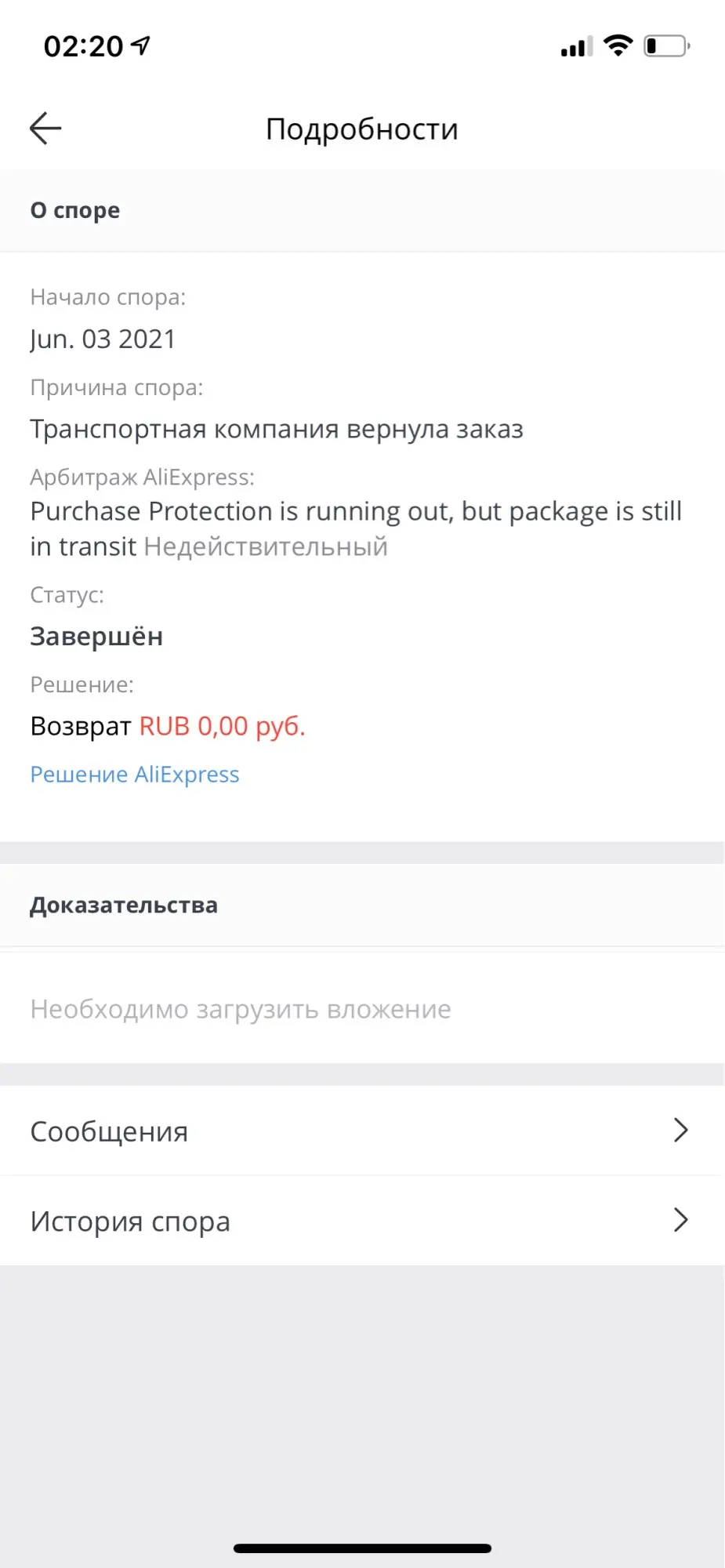Tap the battery status icon
The width and height of the screenshot is (725, 1568).
[x=667, y=46]
